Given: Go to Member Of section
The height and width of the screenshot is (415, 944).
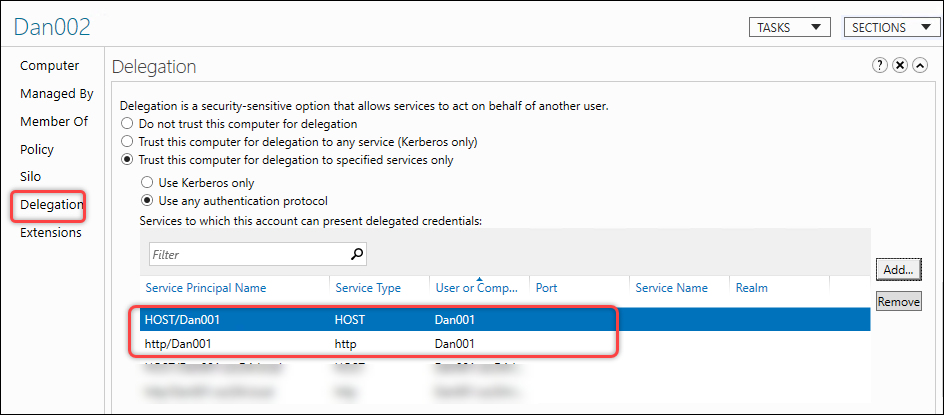Looking at the screenshot, I should click(x=54, y=121).
